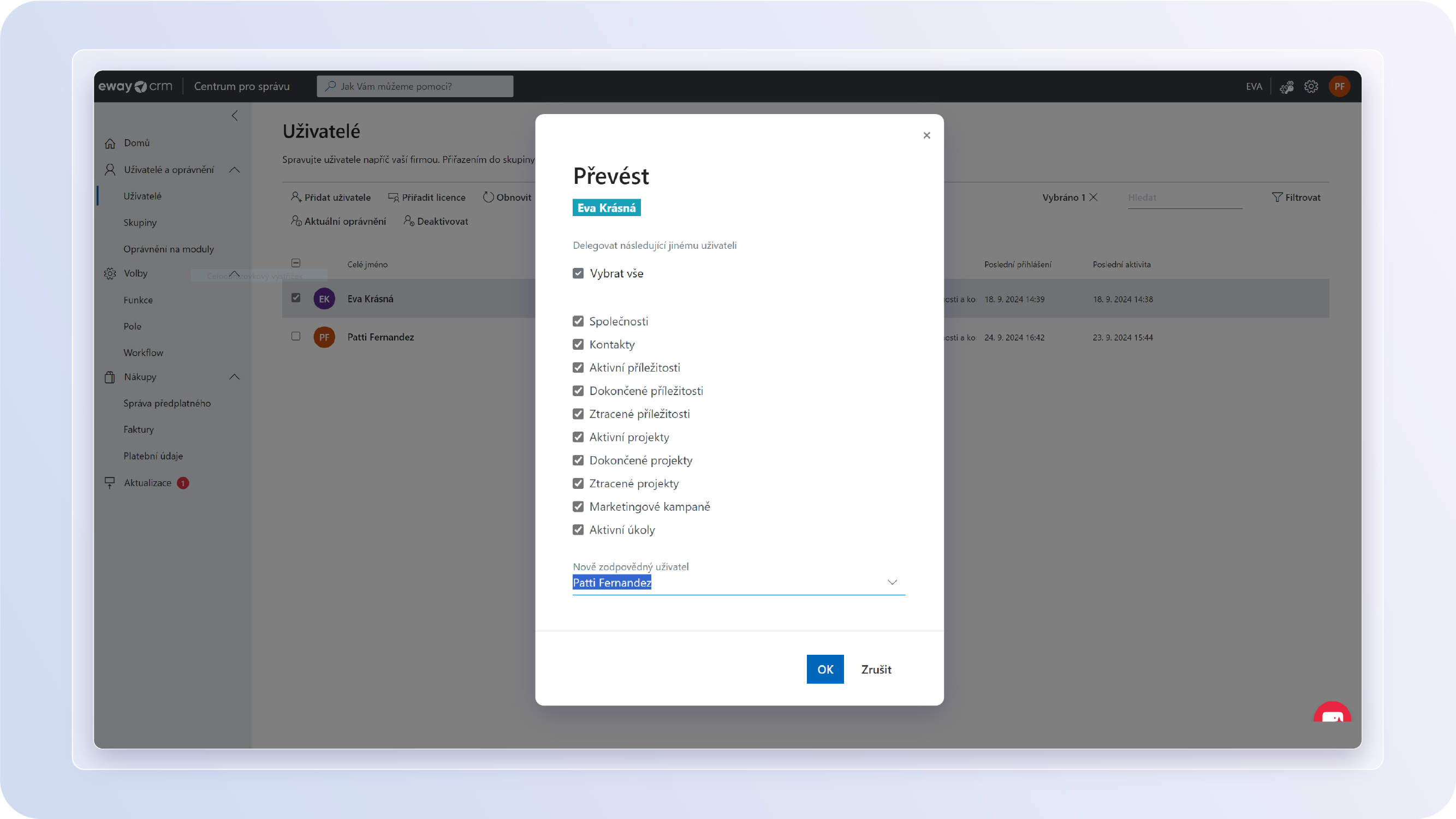Viewport: 1456px width, 819px height.
Task: Click the Filtrovat filter button
Action: click(x=1296, y=197)
